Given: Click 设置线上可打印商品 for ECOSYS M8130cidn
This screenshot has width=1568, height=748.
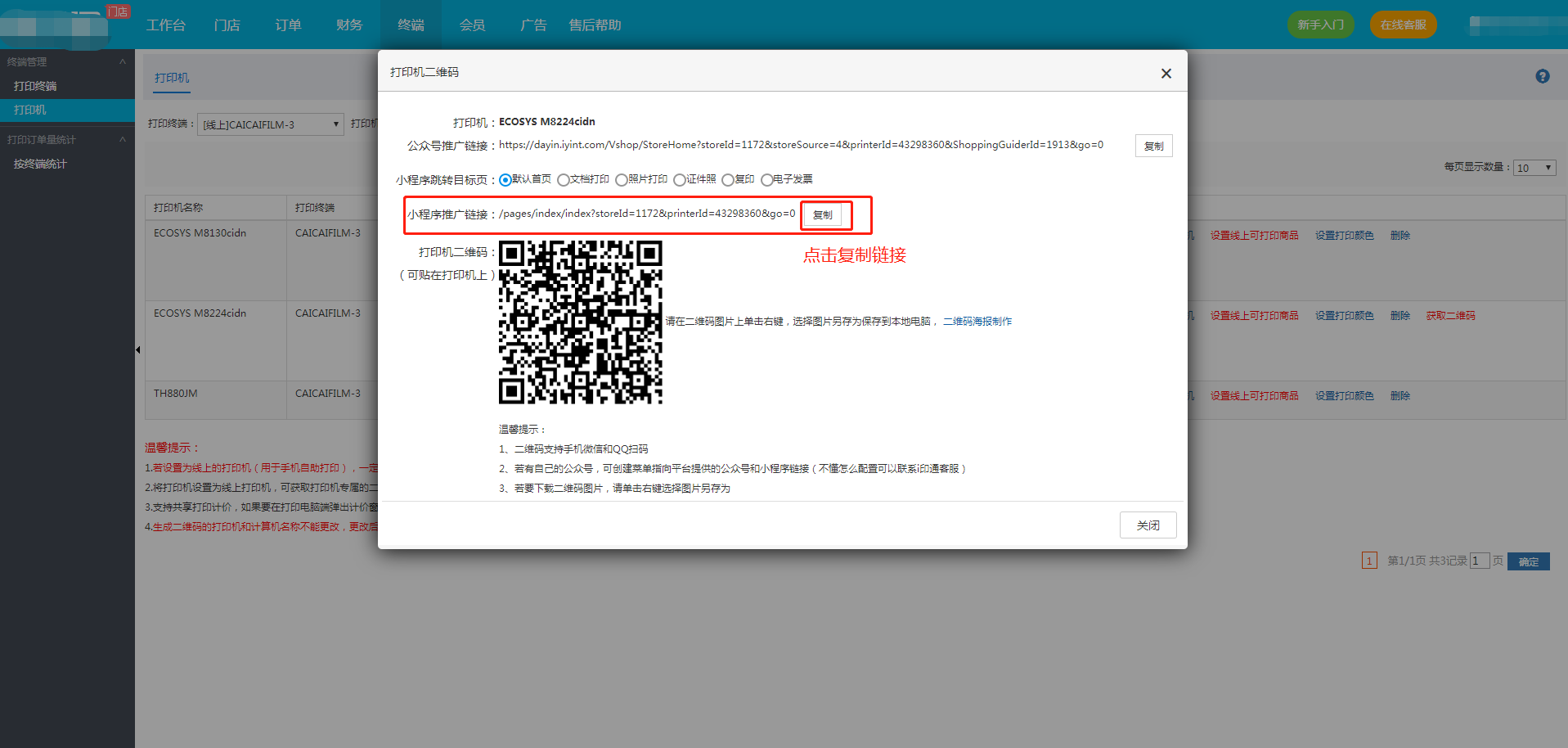Looking at the screenshot, I should click(1254, 235).
